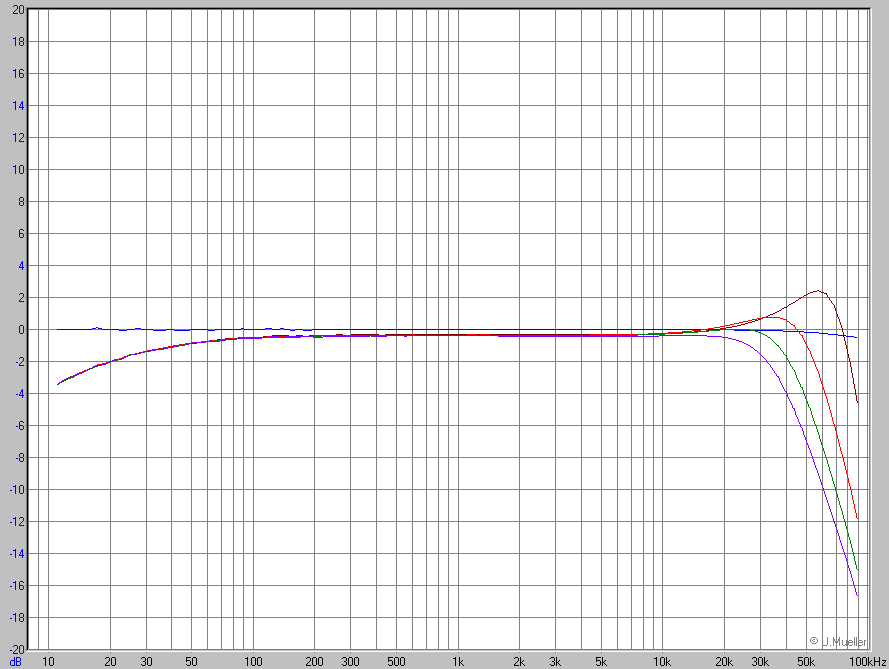Click the "200" frequency label
The width and height of the screenshot is (889, 669).
(x=315, y=662)
